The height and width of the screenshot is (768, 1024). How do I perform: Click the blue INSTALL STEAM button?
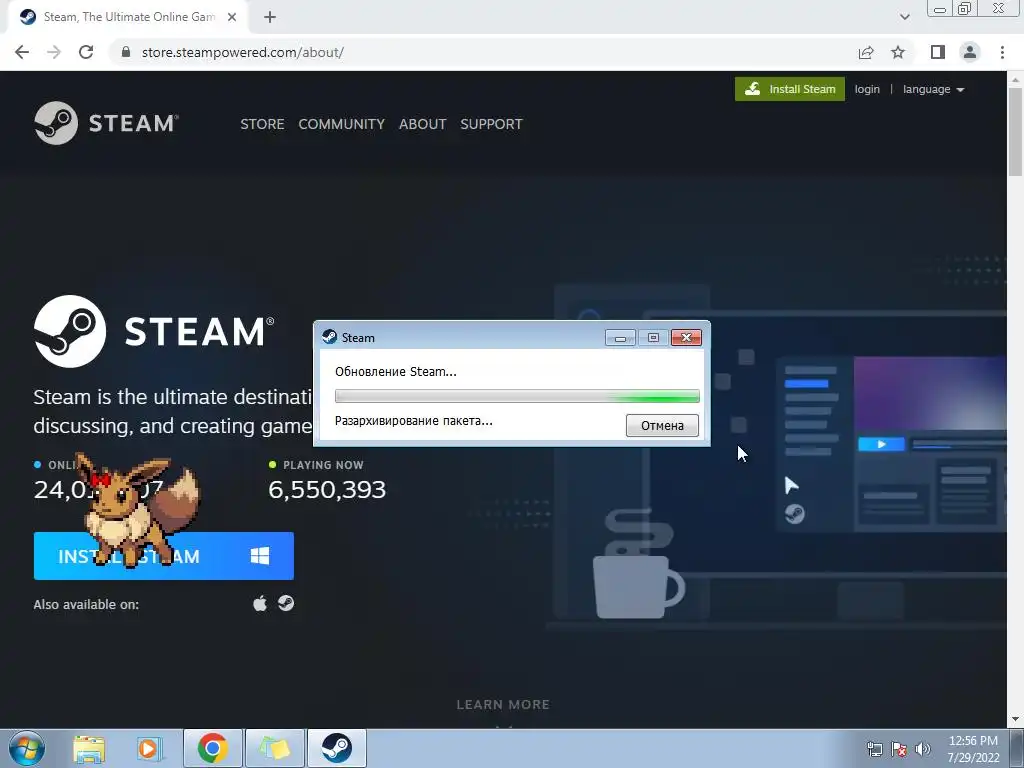click(x=163, y=556)
